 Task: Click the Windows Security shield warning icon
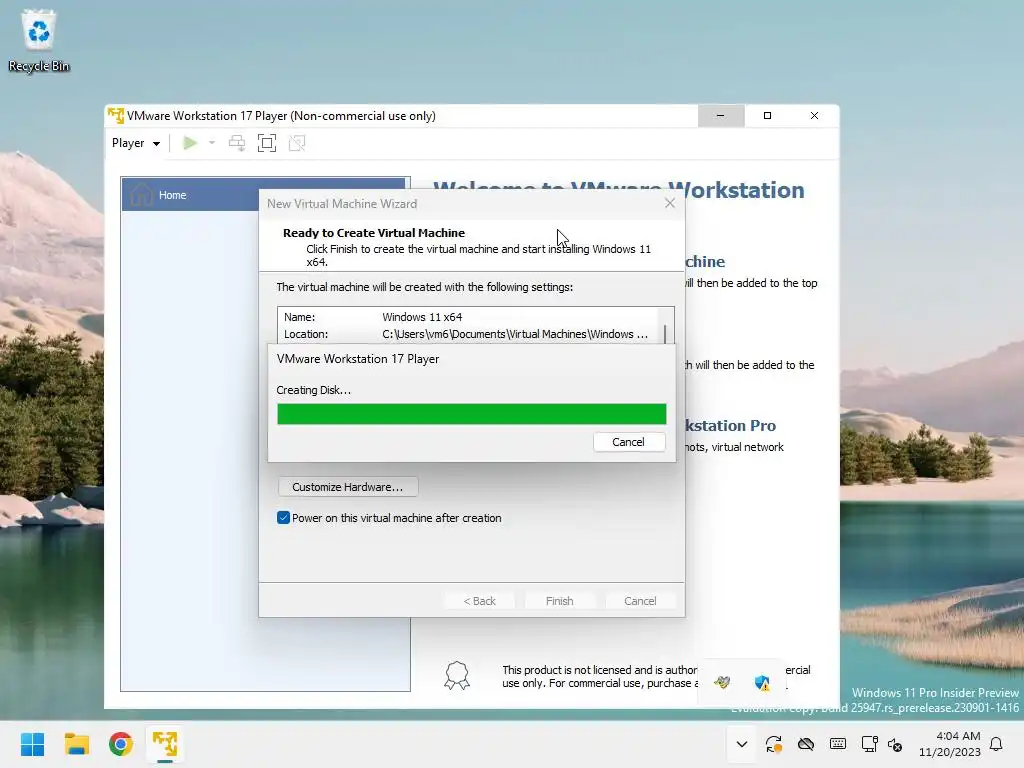point(762,683)
